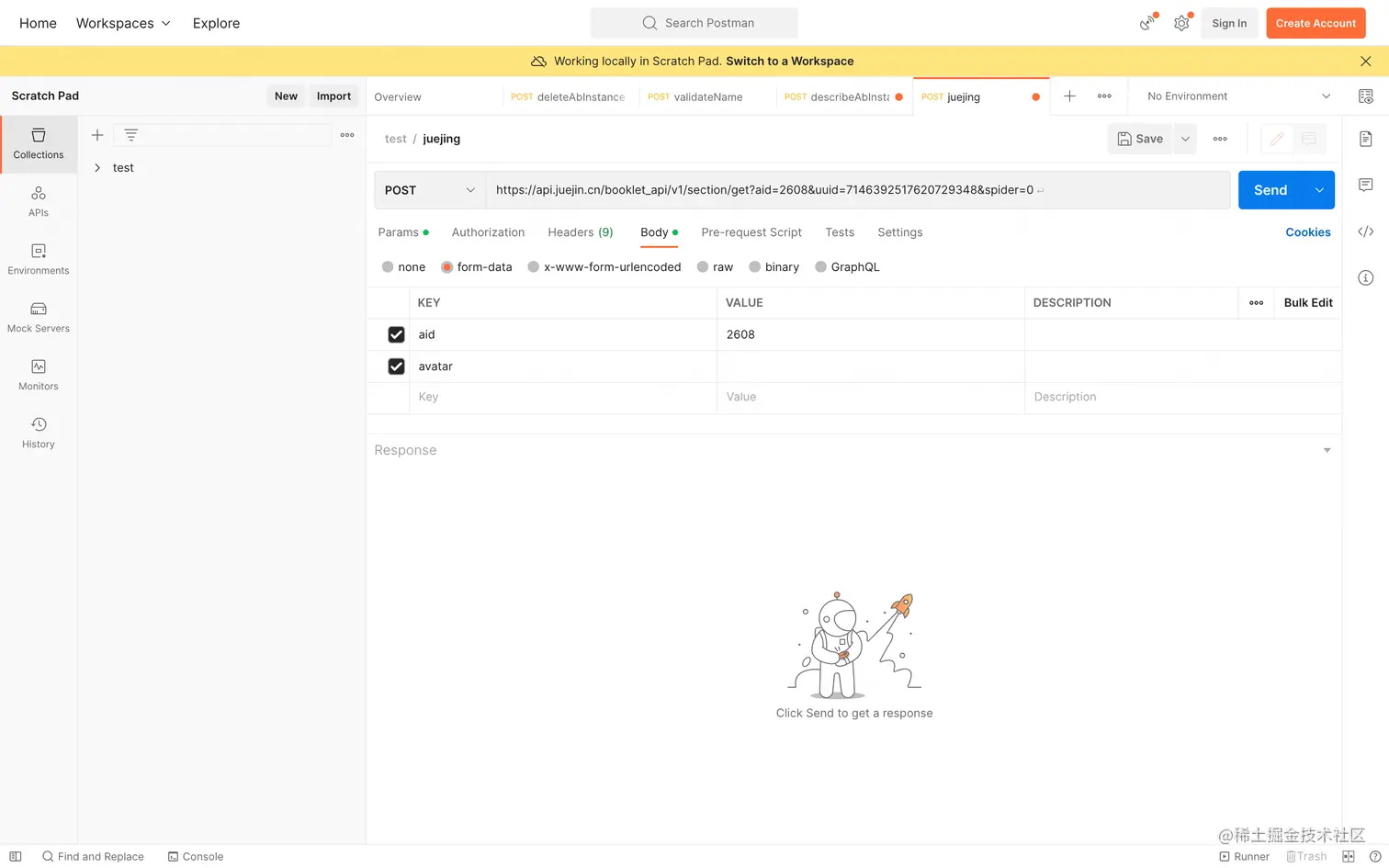This screenshot has height=868, width=1389.
Task: Open the Collections sidebar panel
Action: pos(39,144)
